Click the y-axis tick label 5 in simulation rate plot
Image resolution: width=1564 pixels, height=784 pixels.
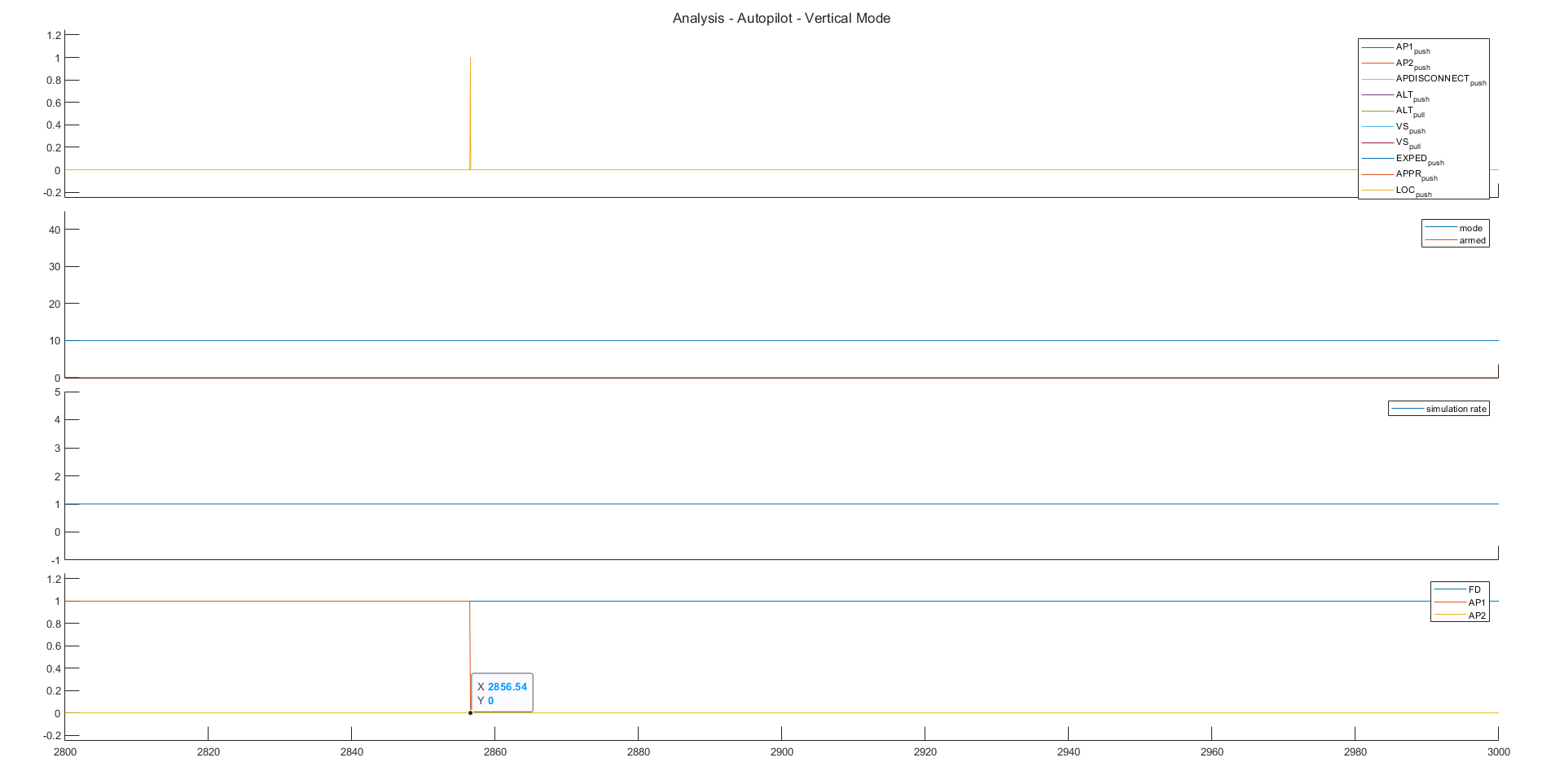[57, 392]
